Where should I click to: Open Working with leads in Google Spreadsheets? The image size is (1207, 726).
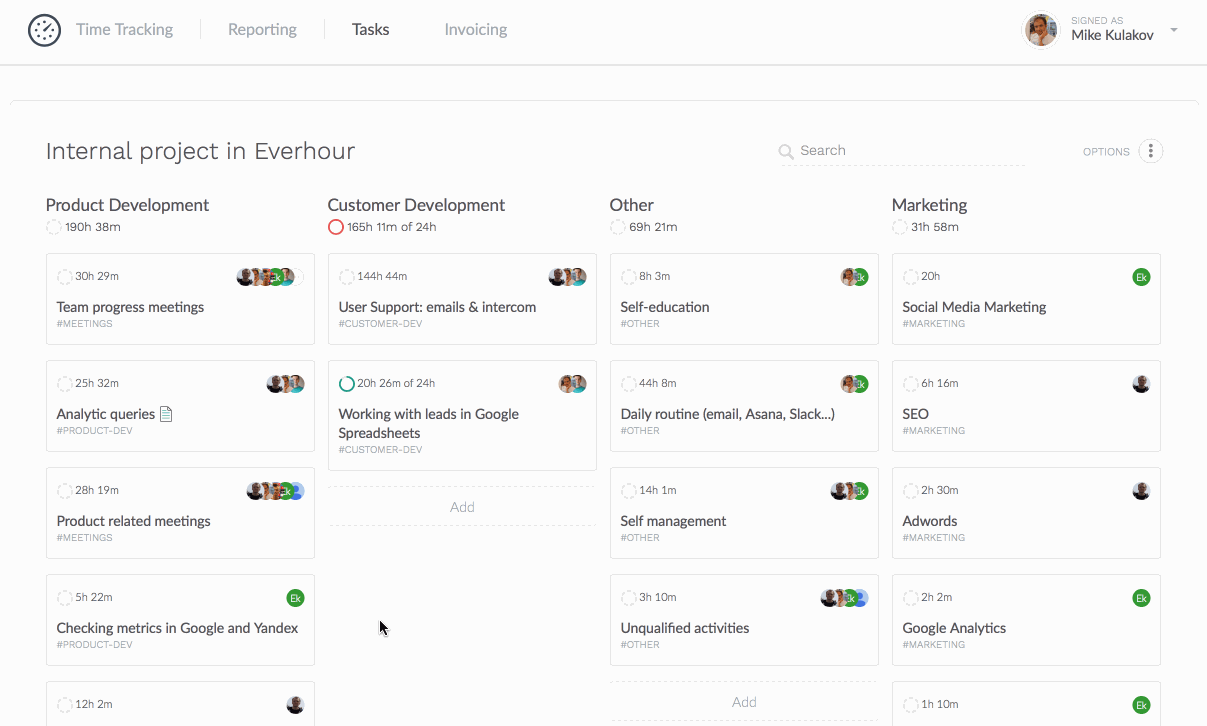coord(428,423)
